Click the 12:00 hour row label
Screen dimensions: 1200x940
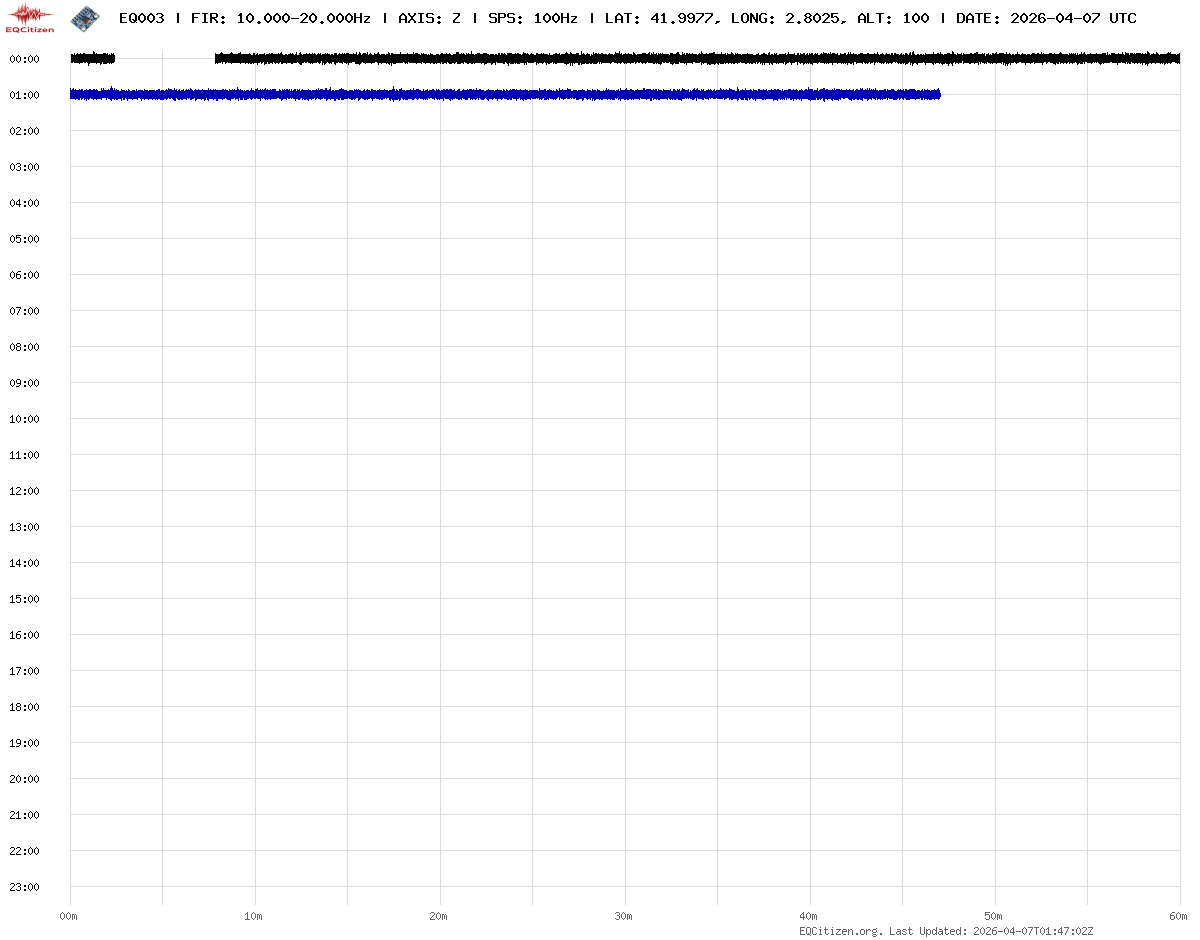tap(24, 491)
